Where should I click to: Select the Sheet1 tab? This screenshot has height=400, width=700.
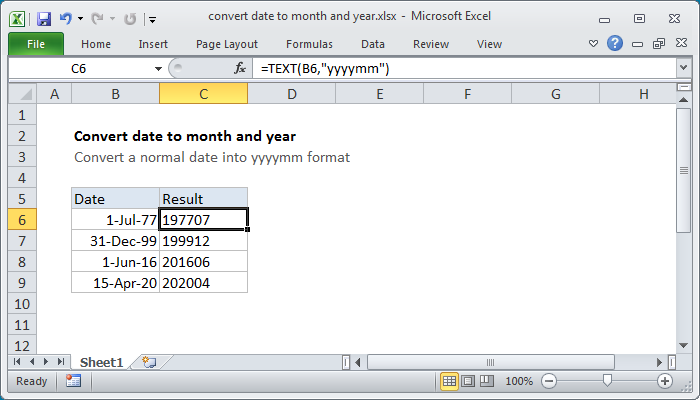click(102, 362)
